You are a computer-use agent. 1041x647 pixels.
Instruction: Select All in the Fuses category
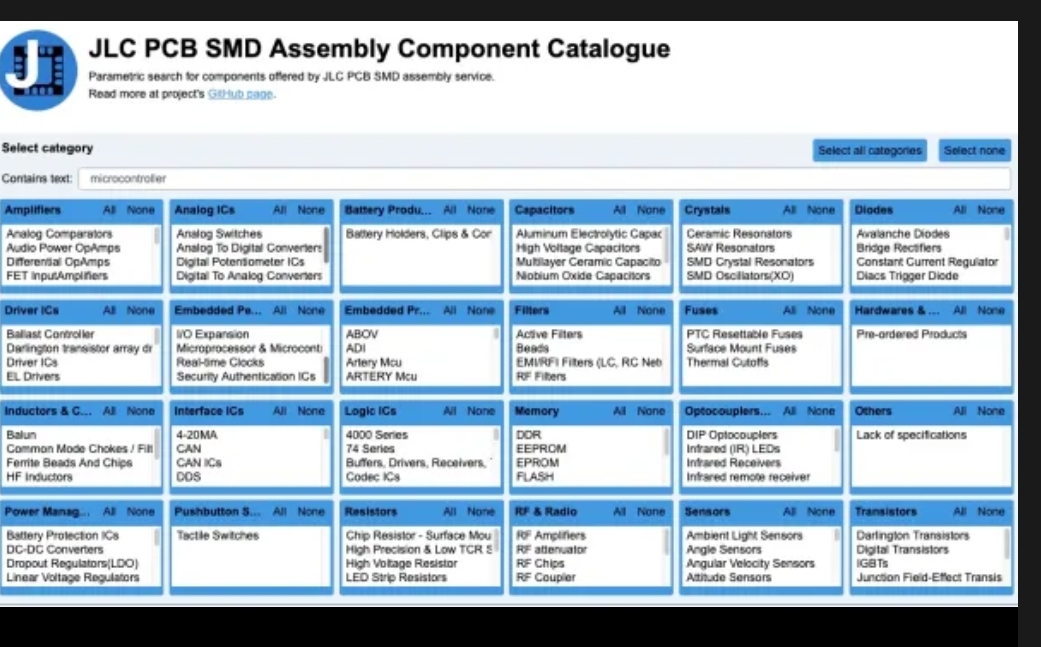coord(789,310)
